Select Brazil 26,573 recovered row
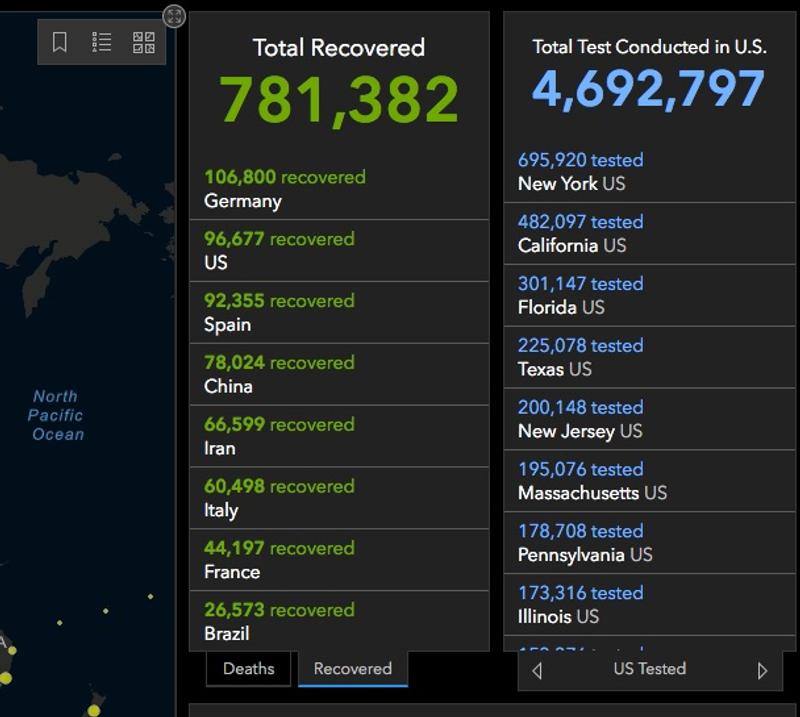The width and height of the screenshot is (800, 717). tap(339, 621)
